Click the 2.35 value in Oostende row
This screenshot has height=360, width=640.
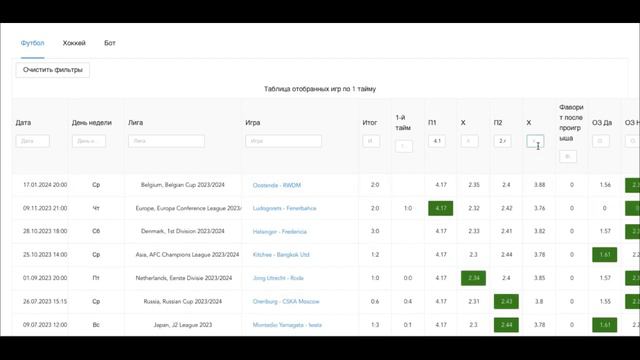point(473,185)
